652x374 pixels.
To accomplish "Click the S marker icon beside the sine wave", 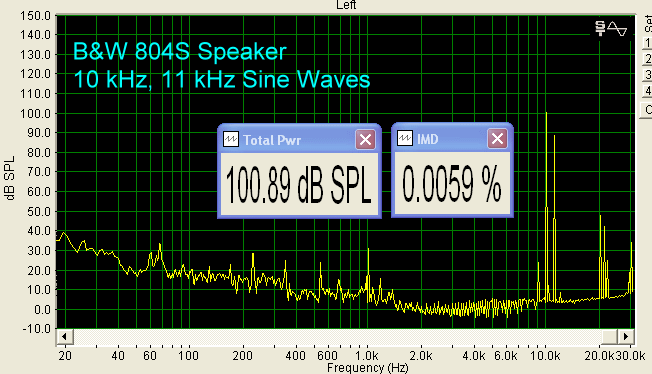I will click(600, 29).
